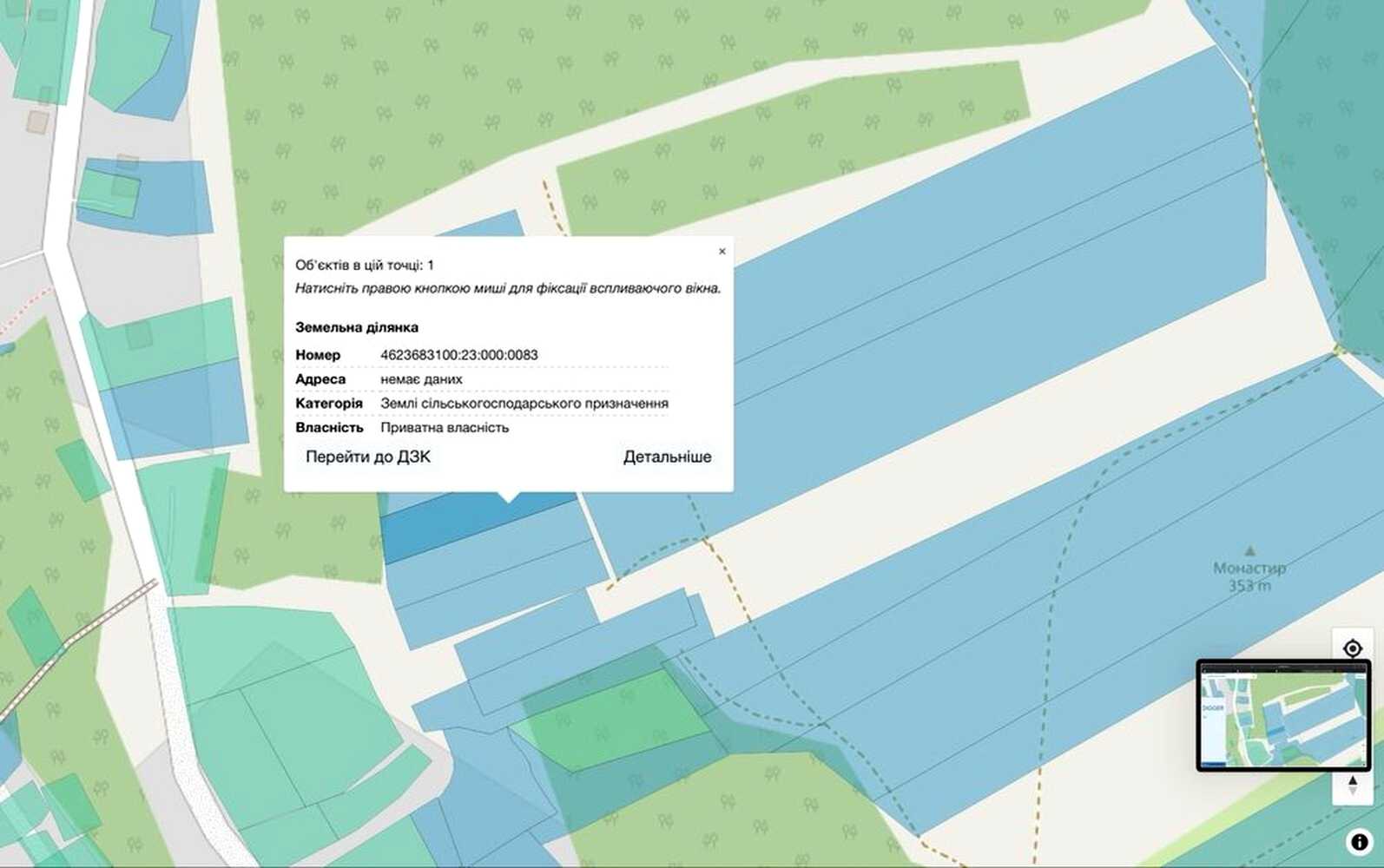Close the land parcel popup
The image size is (1384, 868).
pos(722,252)
